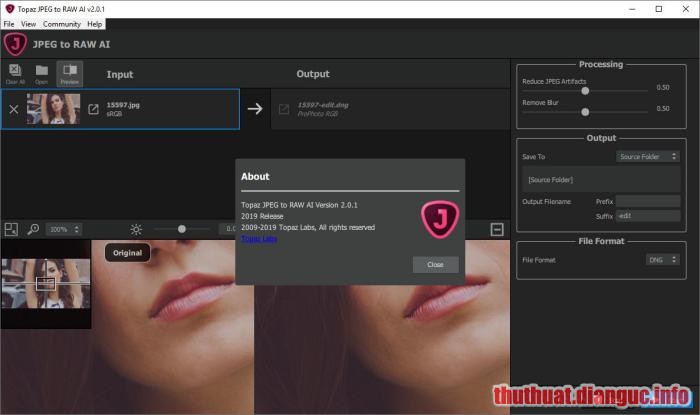Click the preview layout view icon

(x=11, y=229)
